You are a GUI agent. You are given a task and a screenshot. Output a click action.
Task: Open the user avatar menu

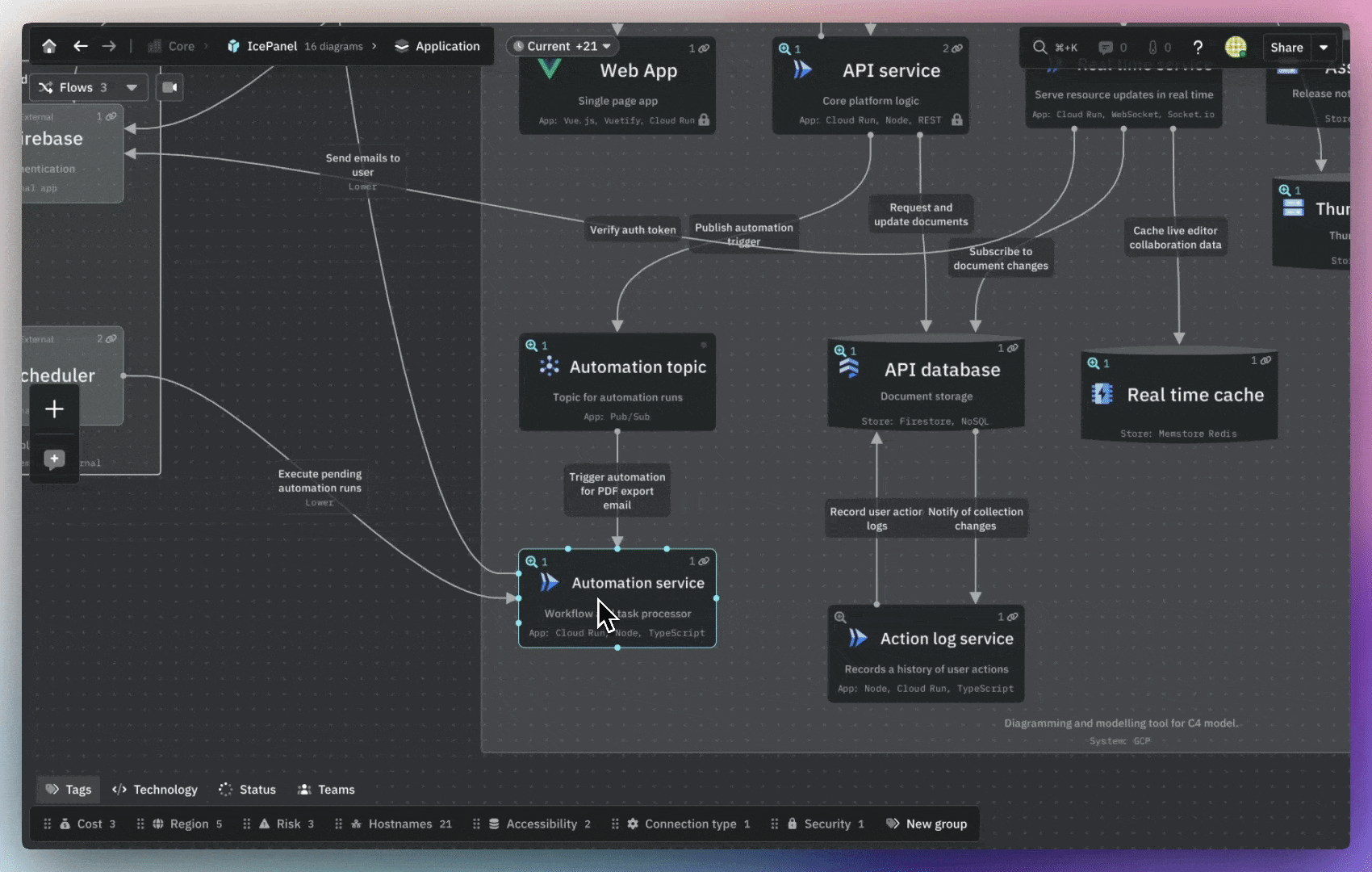click(x=1236, y=47)
